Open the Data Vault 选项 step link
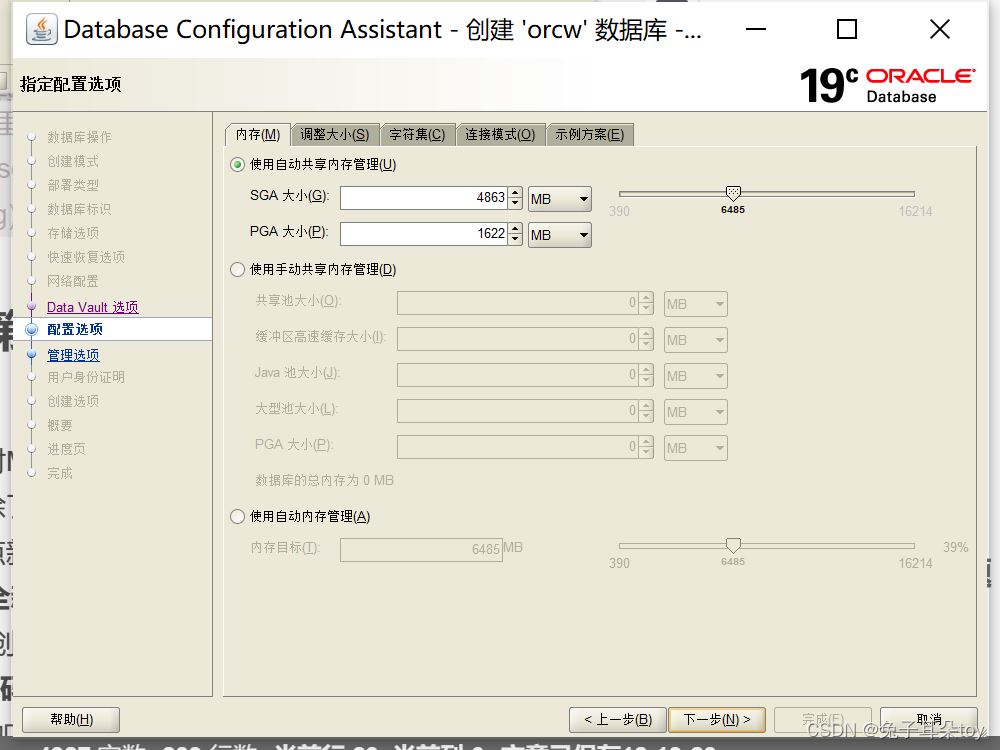 click(x=92, y=307)
